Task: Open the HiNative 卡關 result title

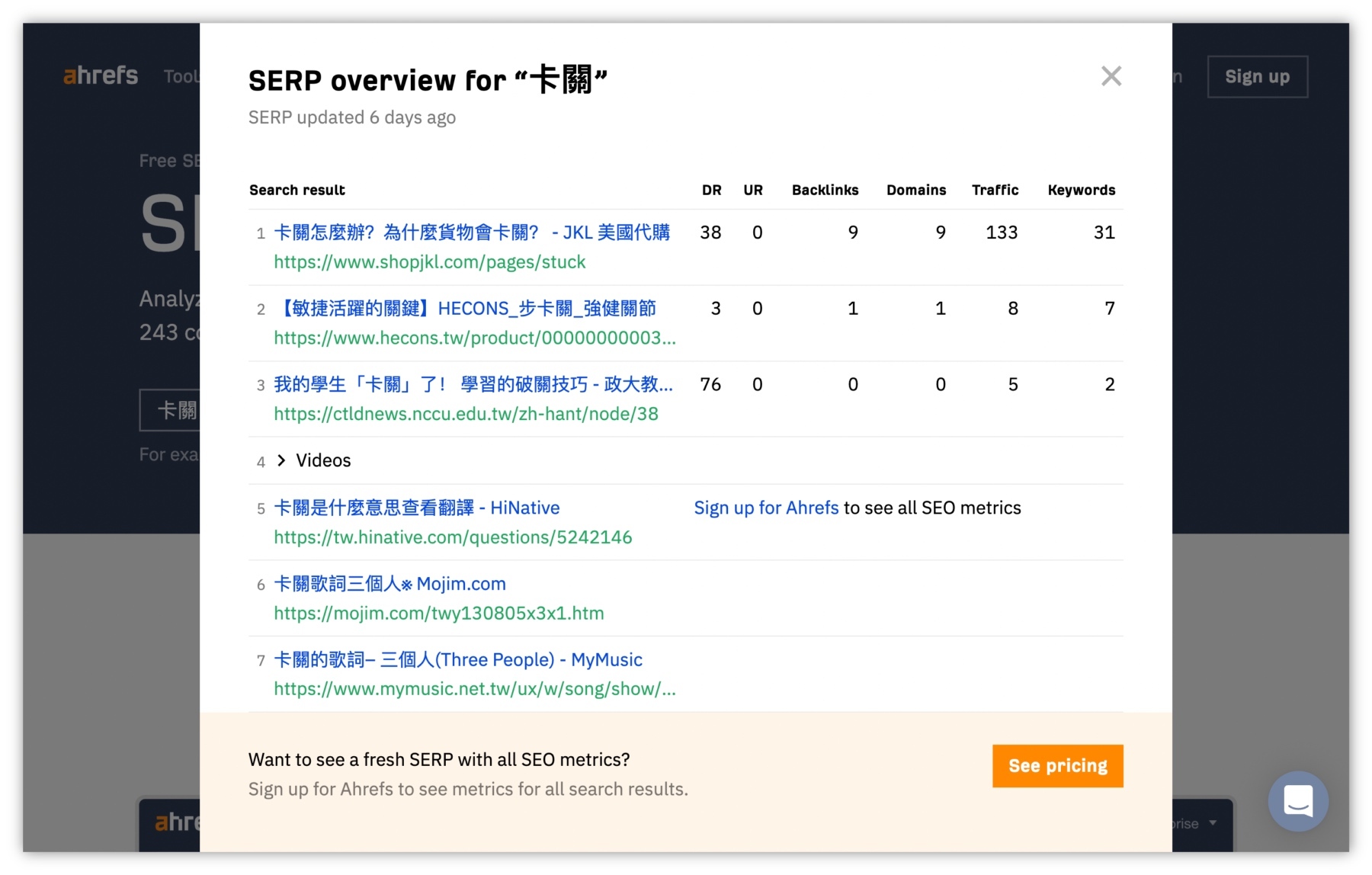Action: tap(416, 508)
